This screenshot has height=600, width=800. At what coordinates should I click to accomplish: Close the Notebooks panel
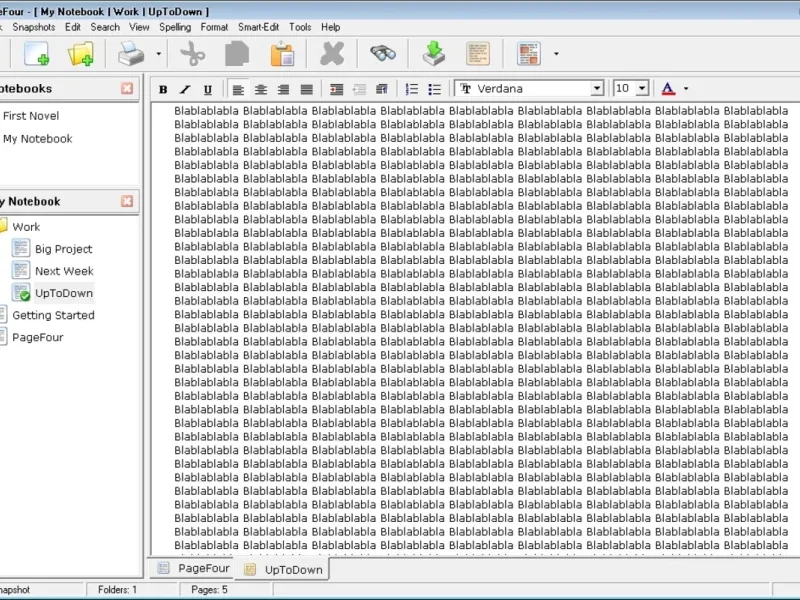tap(127, 88)
